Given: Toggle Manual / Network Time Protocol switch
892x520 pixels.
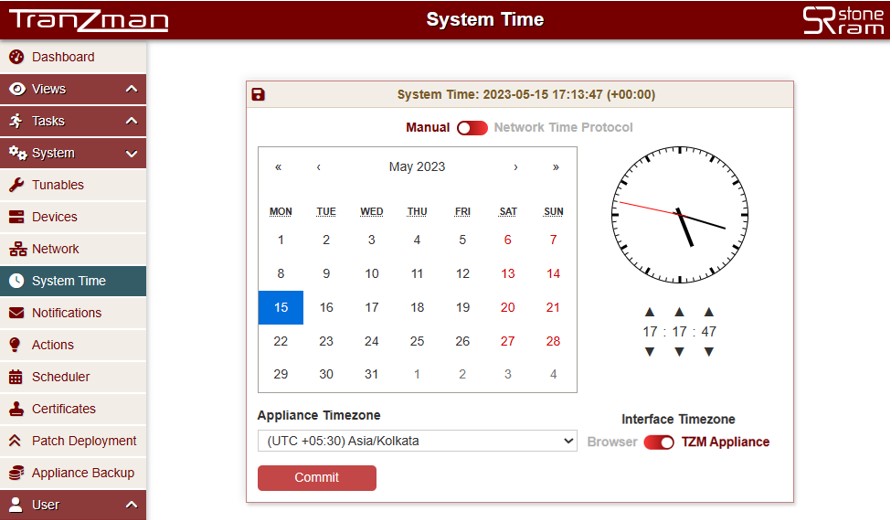Looking at the screenshot, I should click(x=472, y=128).
